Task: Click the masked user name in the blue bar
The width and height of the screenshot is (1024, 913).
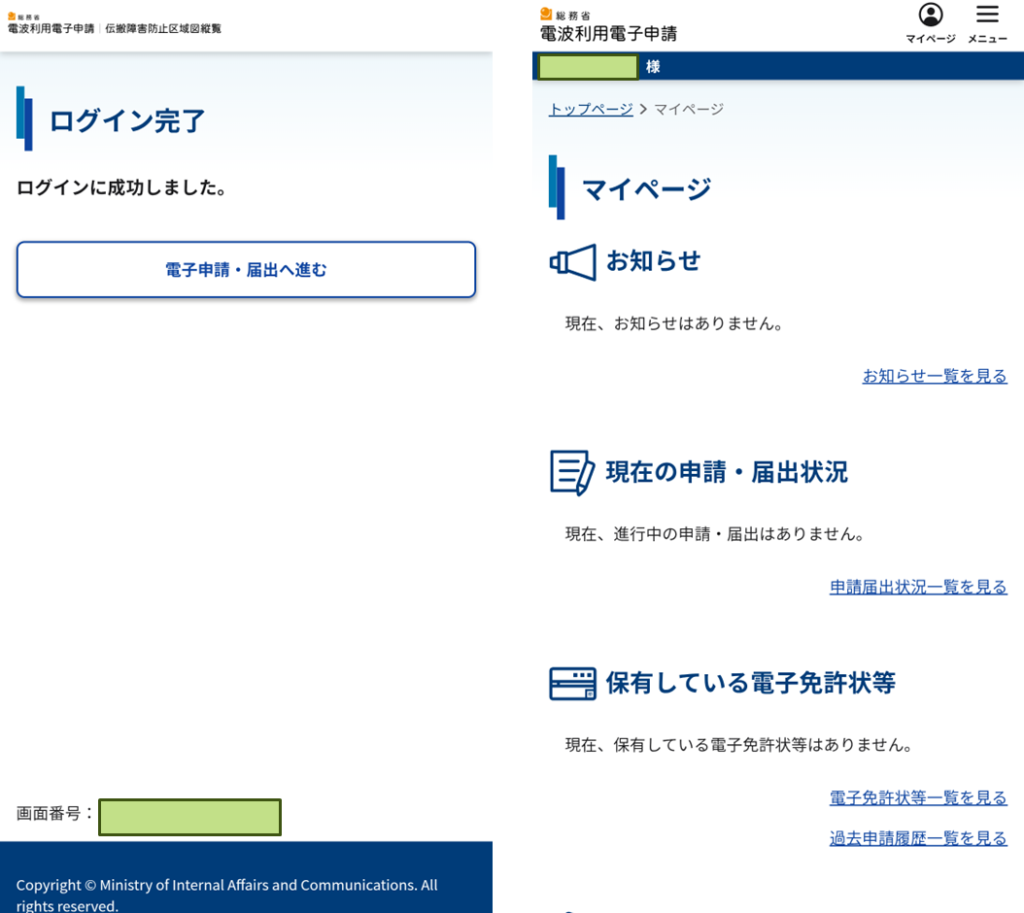Action: 588,67
